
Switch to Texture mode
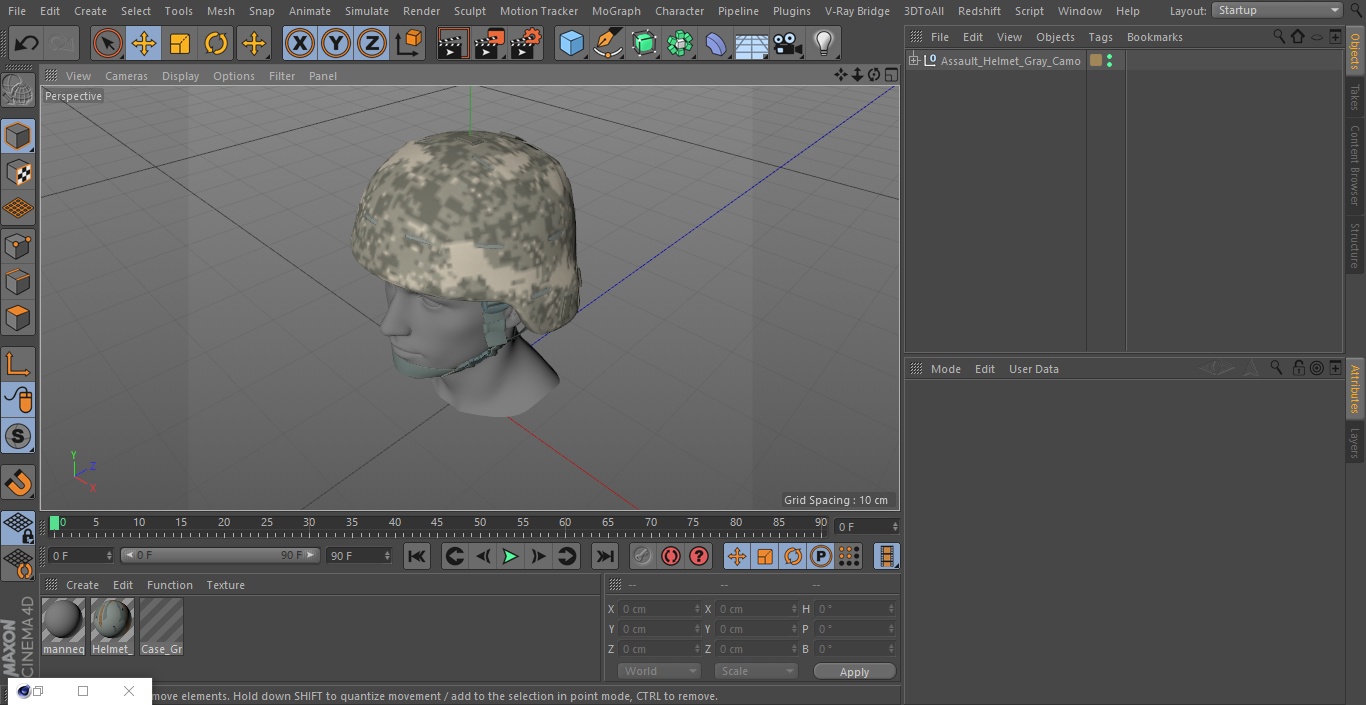[18, 173]
